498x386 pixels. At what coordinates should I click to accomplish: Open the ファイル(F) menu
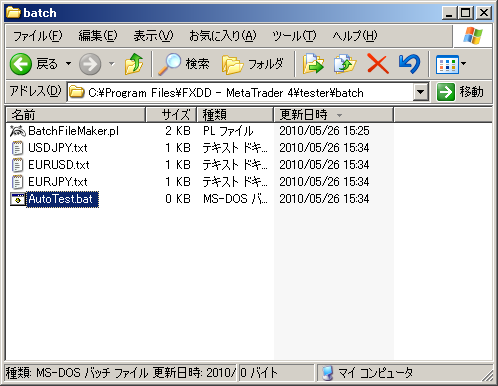(37, 36)
